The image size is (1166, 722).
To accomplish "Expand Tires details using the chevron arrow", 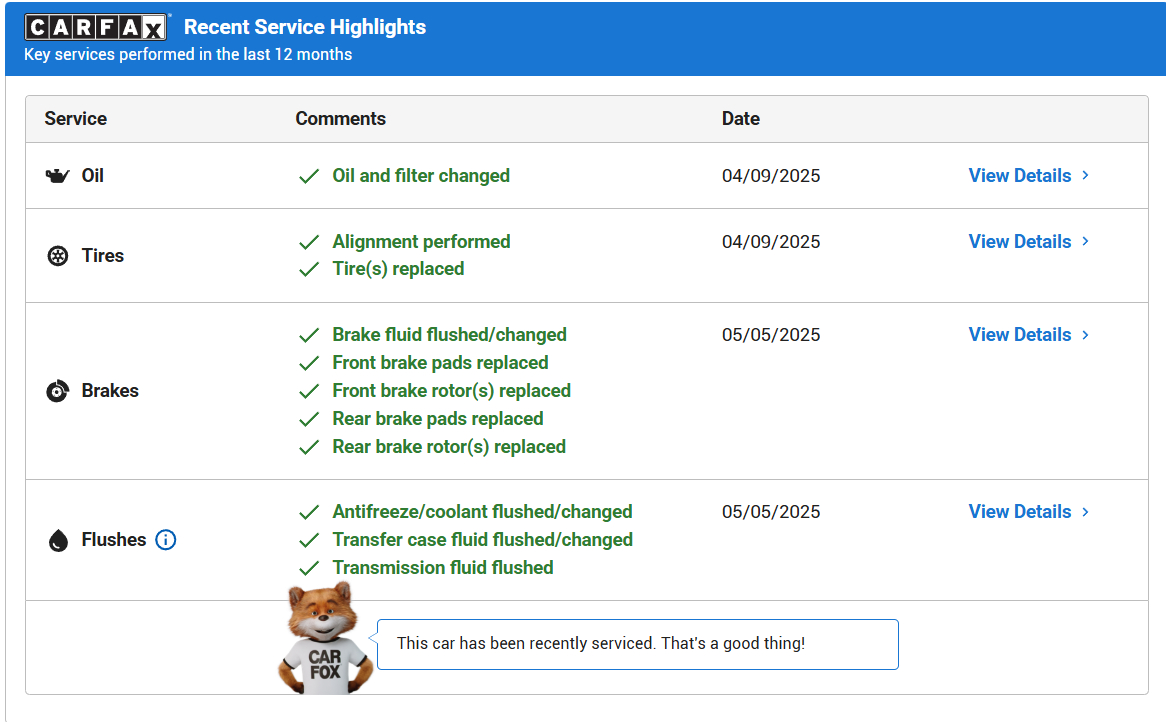I will (x=1086, y=242).
